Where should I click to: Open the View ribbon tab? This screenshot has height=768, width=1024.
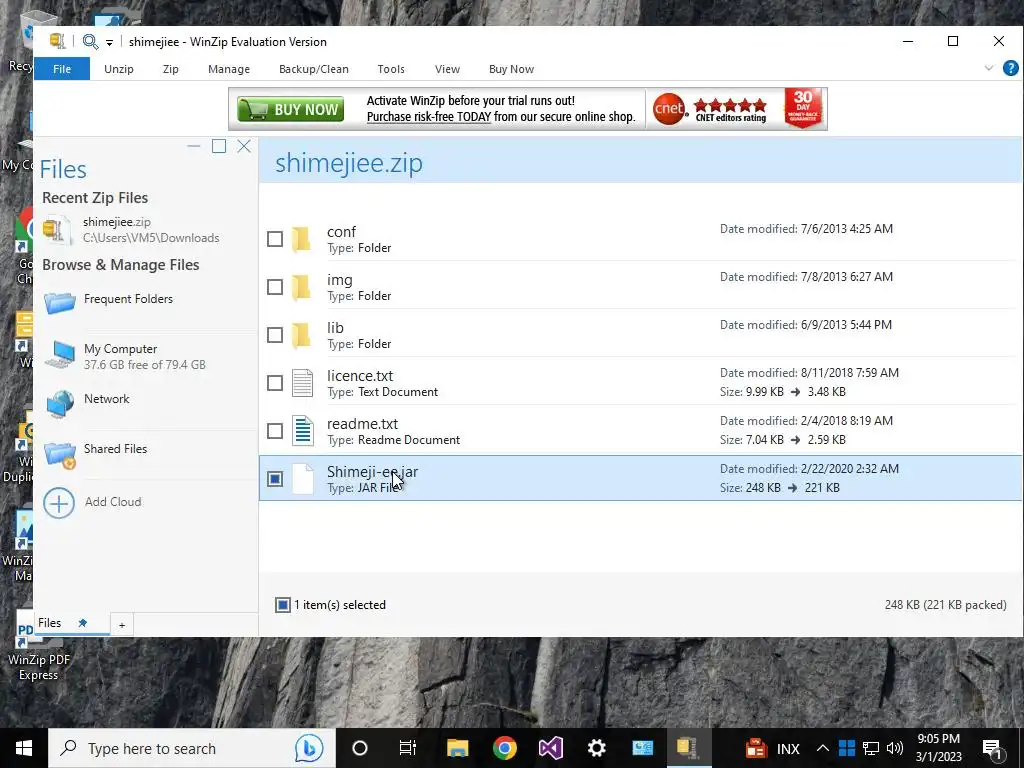click(447, 69)
